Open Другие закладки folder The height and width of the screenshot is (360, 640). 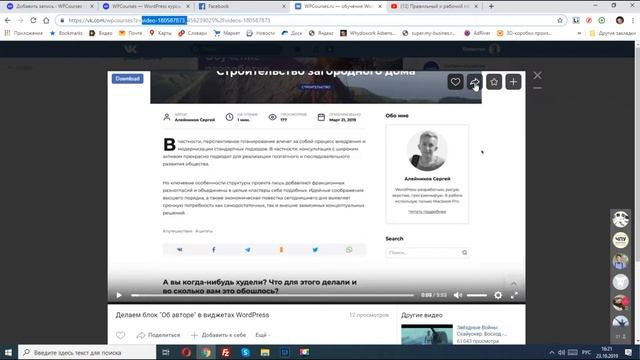click(612, 33)
